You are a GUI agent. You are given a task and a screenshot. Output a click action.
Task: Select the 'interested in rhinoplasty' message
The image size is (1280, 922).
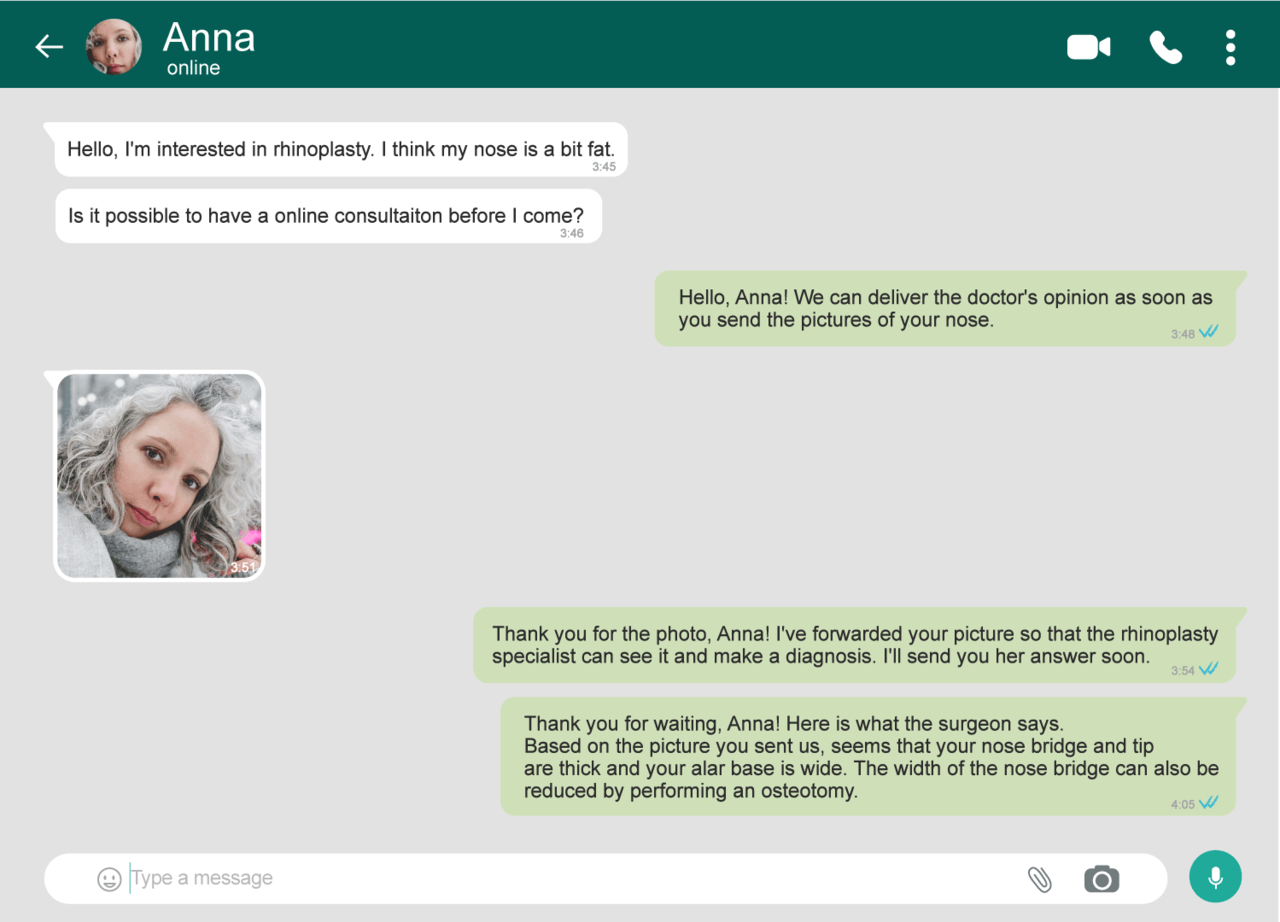click(x=341, y=150)
